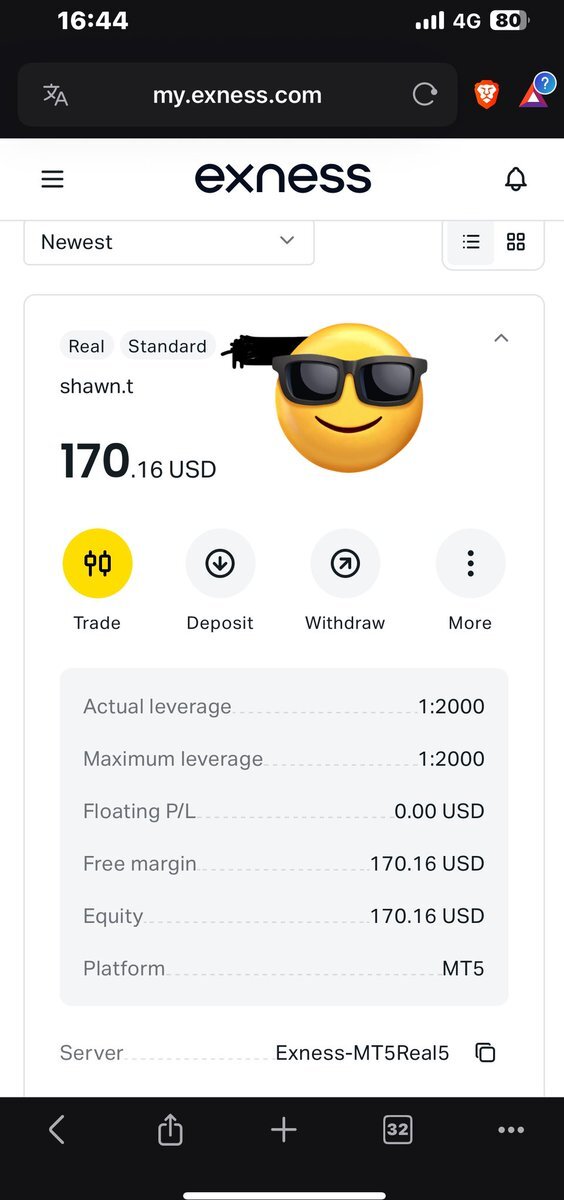The image size is (564, 1200).
Task: Open the More three-dots account options
Action: coord(470,564)
